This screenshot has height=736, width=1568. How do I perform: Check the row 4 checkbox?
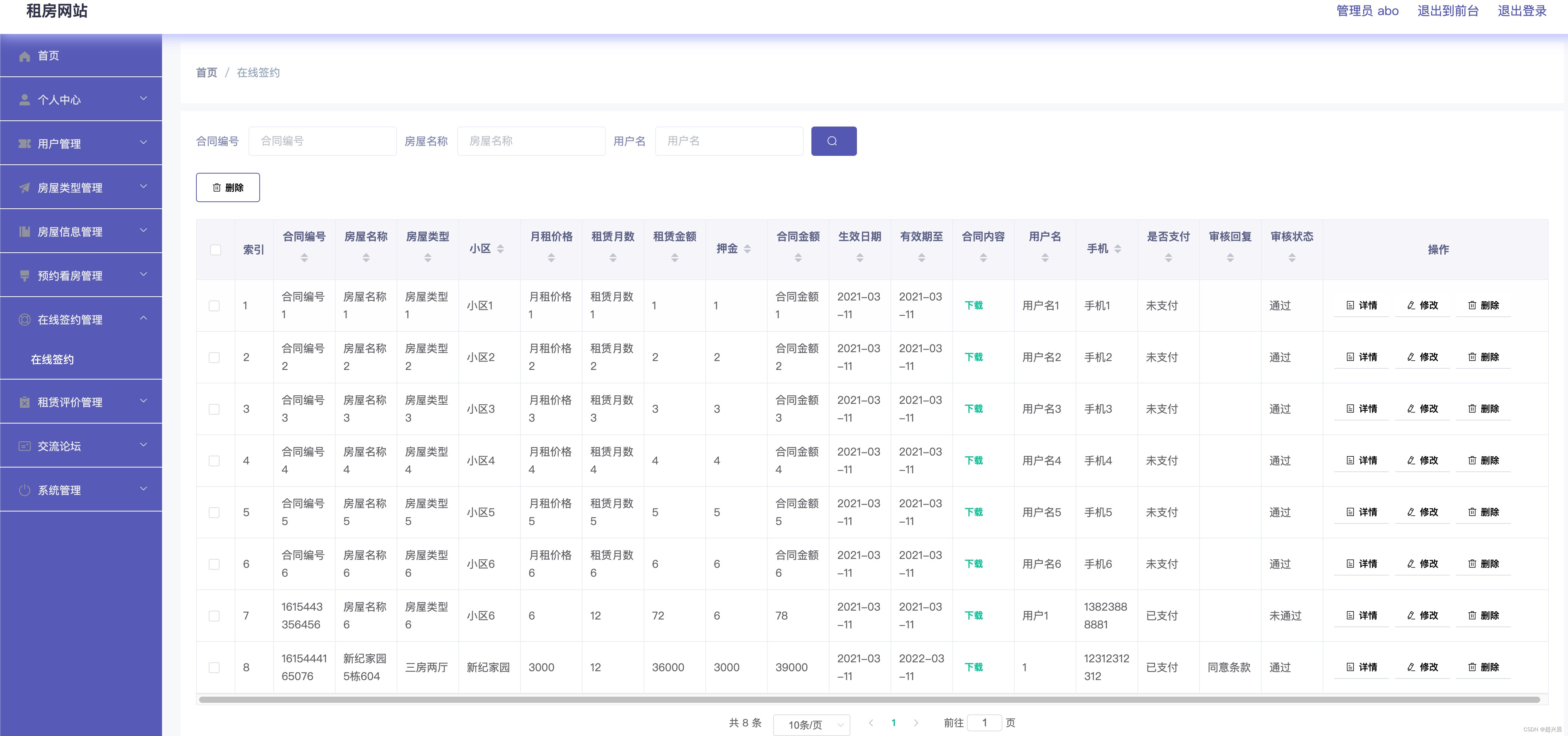click(x=214, y=461)
